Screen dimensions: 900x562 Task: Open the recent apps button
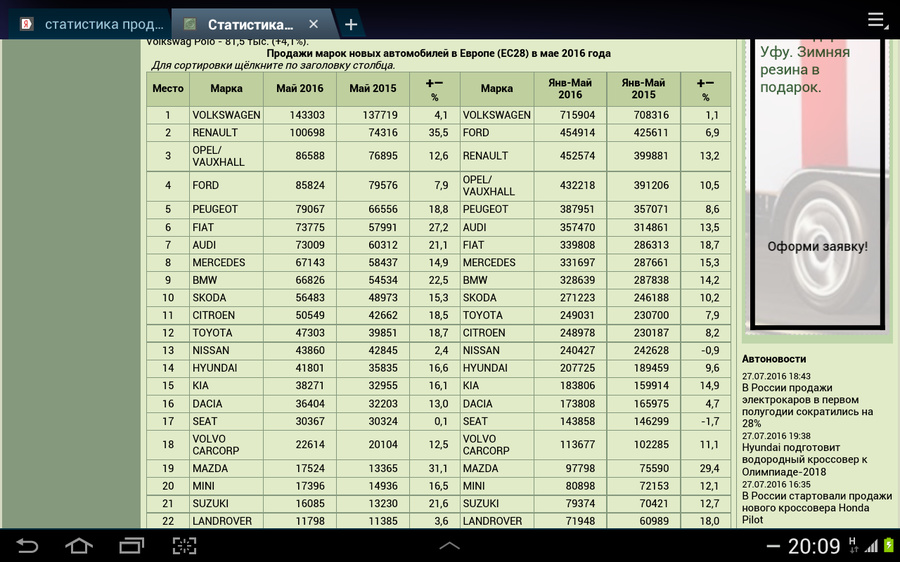[131, 545]
